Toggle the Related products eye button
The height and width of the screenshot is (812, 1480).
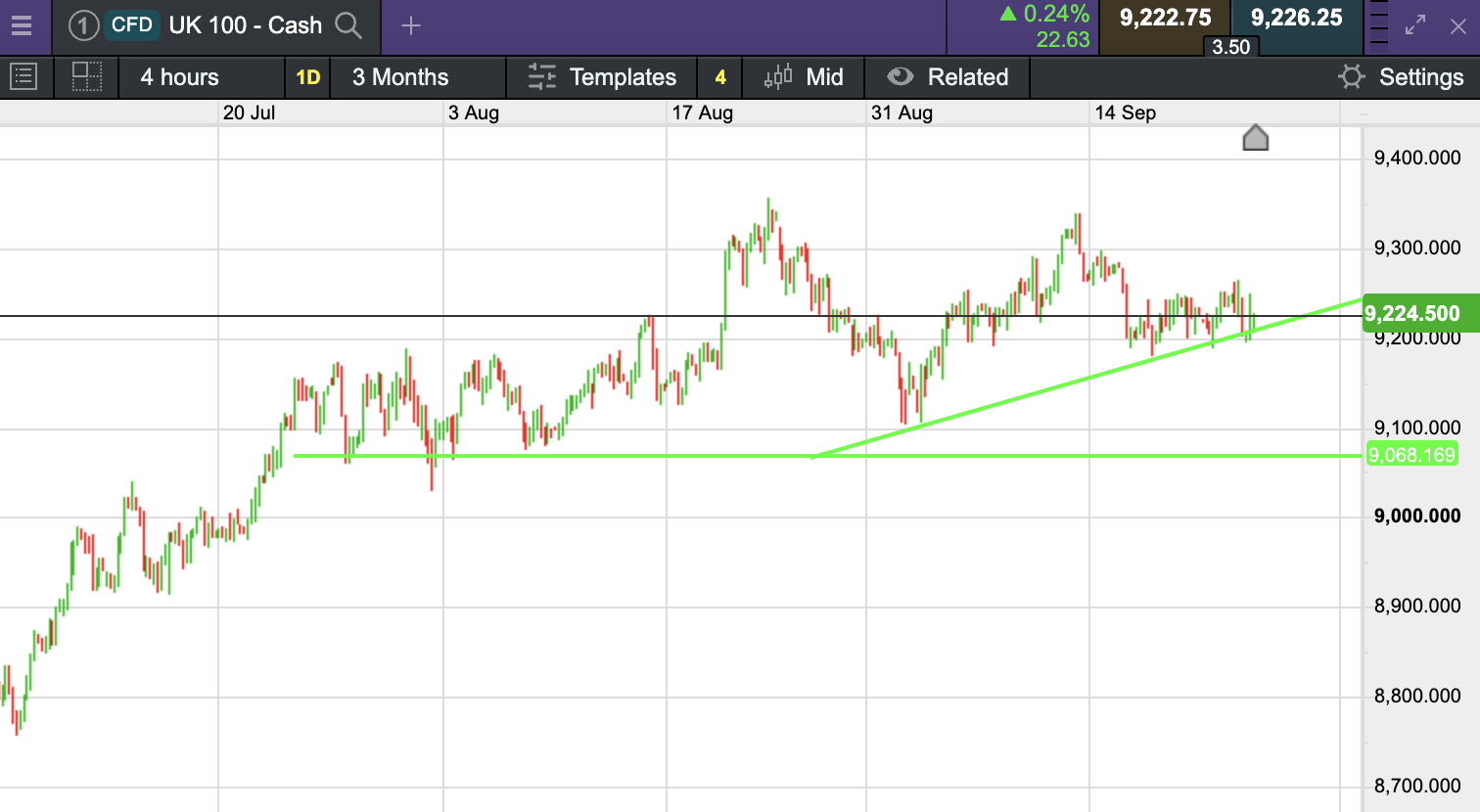tap(948, 77)
